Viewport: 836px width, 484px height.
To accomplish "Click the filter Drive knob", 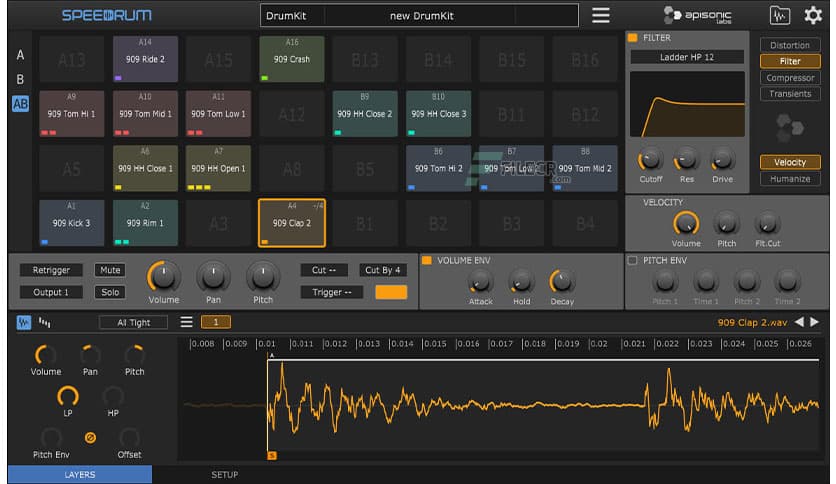I will coord(722,159).
